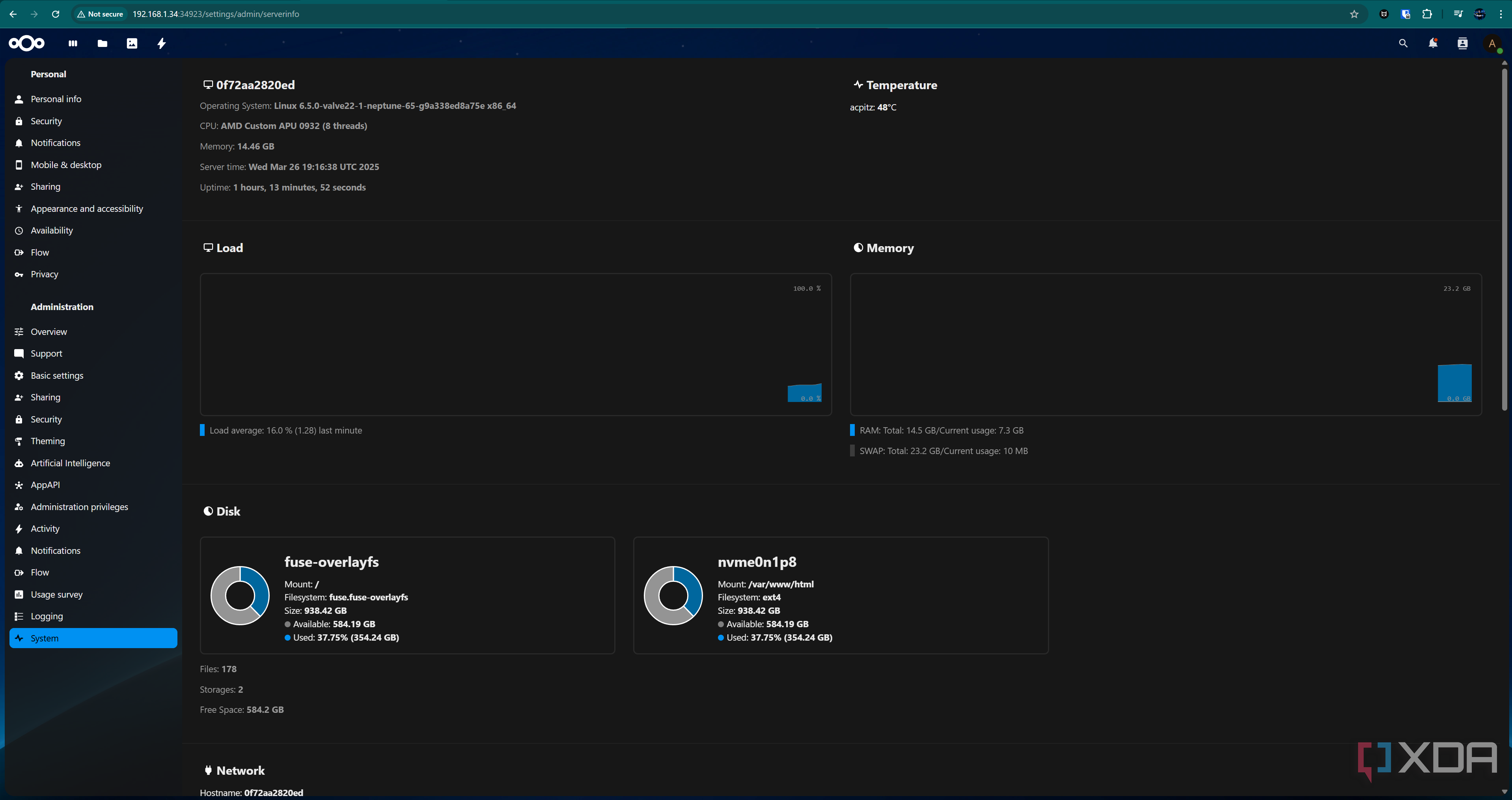This screenshot has height=800, width=1512.
Task: Open Theming admin settings
Action: tap(93, 441)
